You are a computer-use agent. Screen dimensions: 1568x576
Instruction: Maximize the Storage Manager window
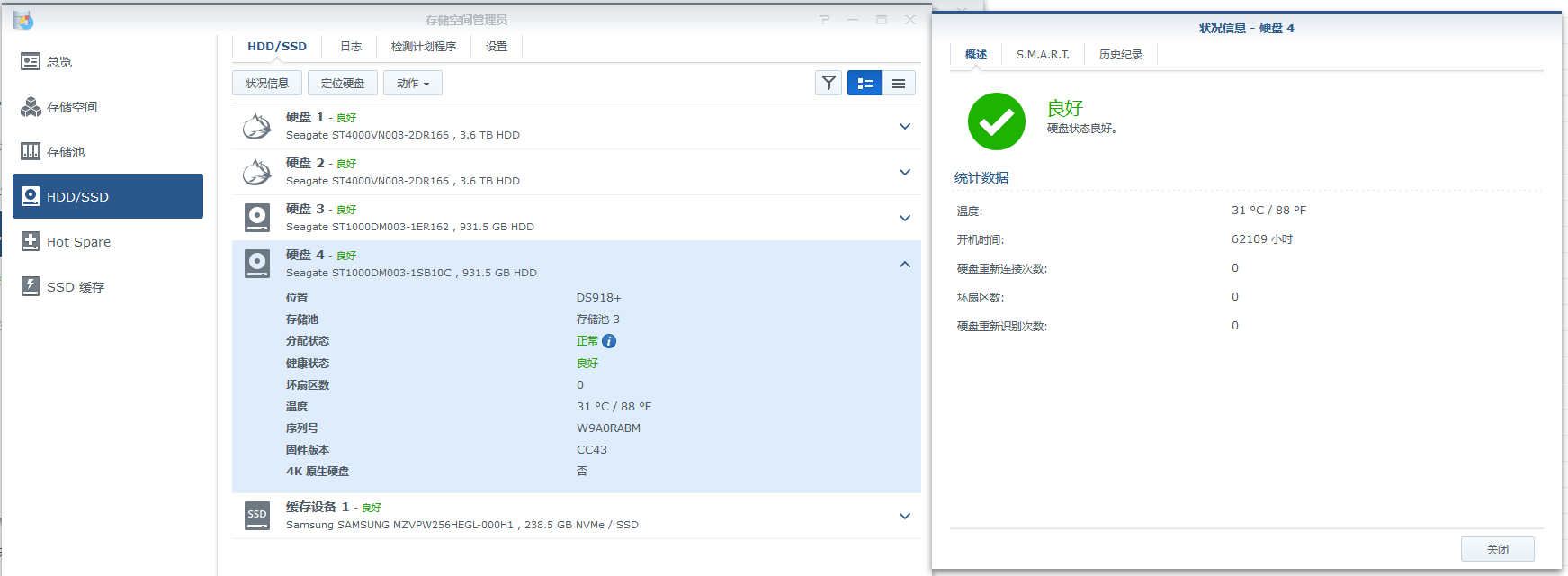pyautogui.click(x=882, y=19)
